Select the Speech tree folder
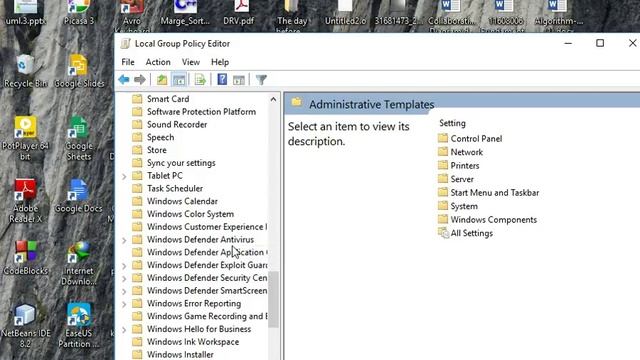 click(x=160, y=137)
